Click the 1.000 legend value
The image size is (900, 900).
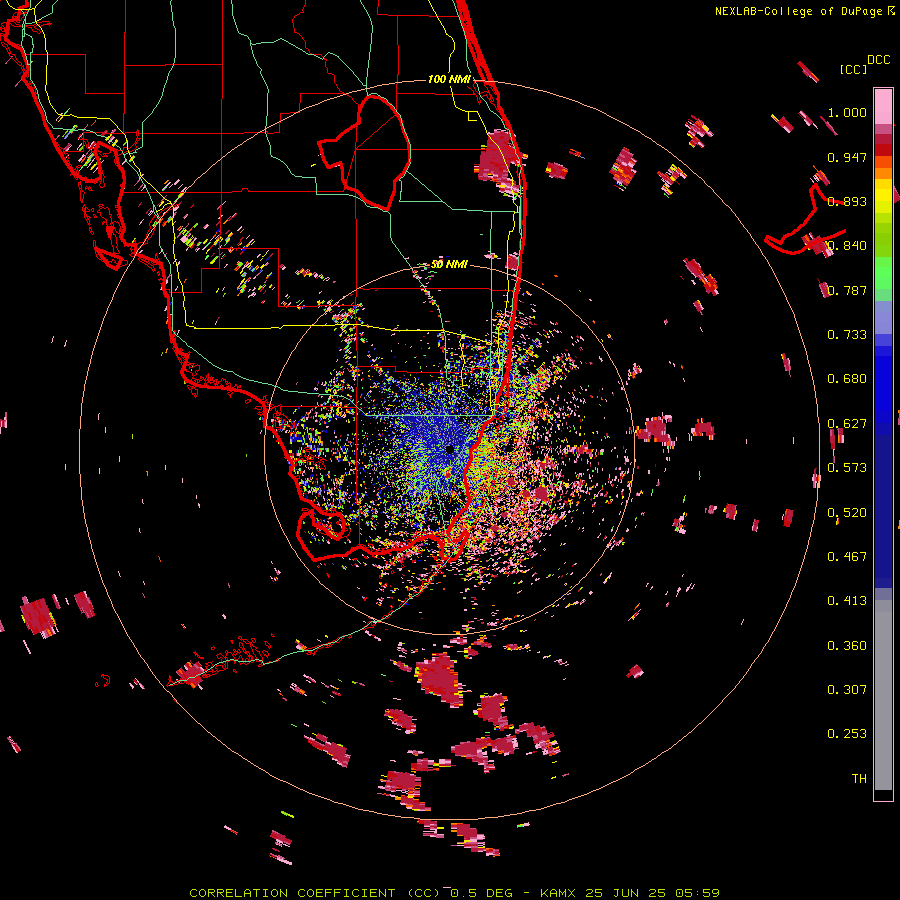[847, 112]
